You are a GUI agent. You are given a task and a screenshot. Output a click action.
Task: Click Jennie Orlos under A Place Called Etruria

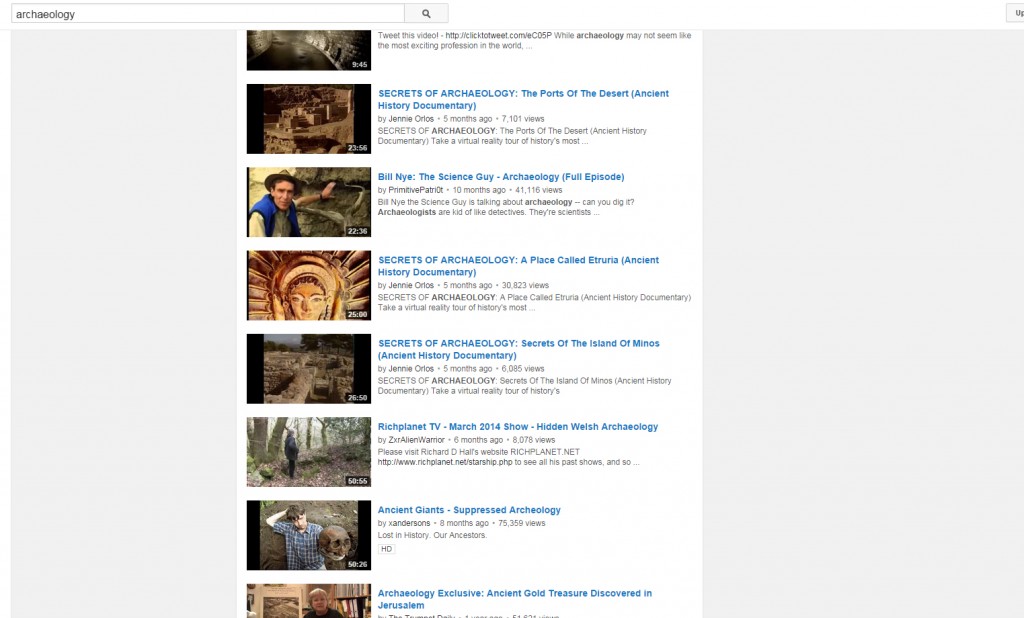pos(411,285)
